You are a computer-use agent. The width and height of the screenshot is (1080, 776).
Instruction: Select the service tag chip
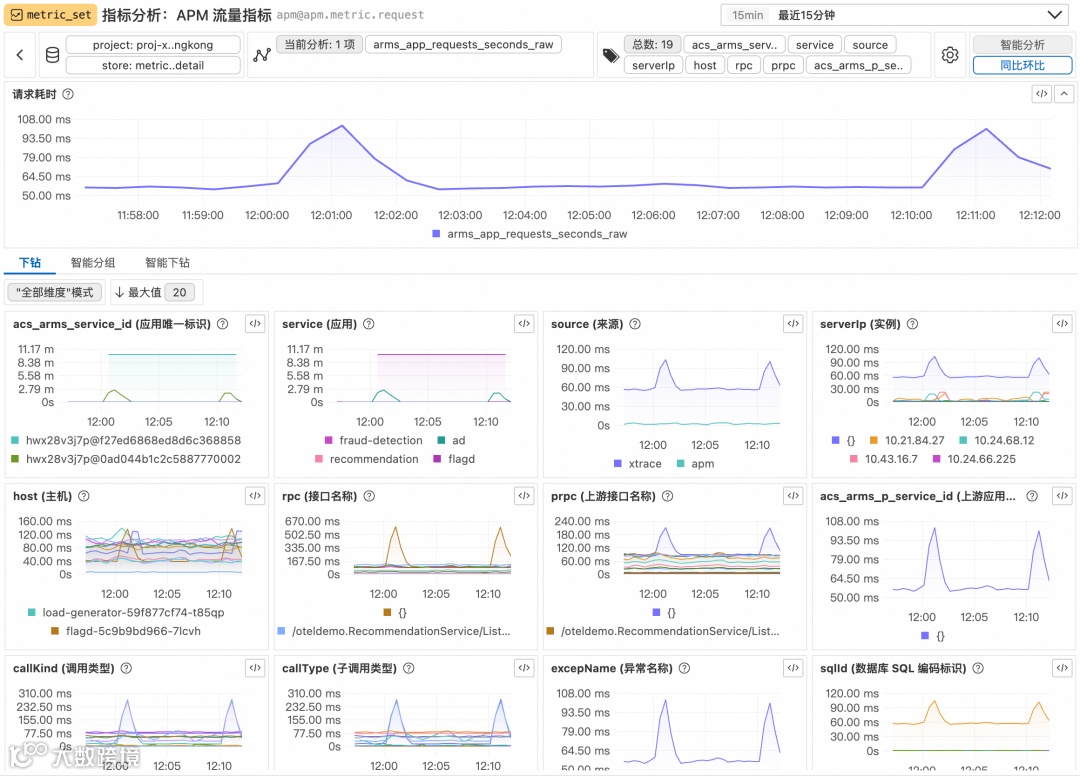pyautogui.click(x=815, y=45)
